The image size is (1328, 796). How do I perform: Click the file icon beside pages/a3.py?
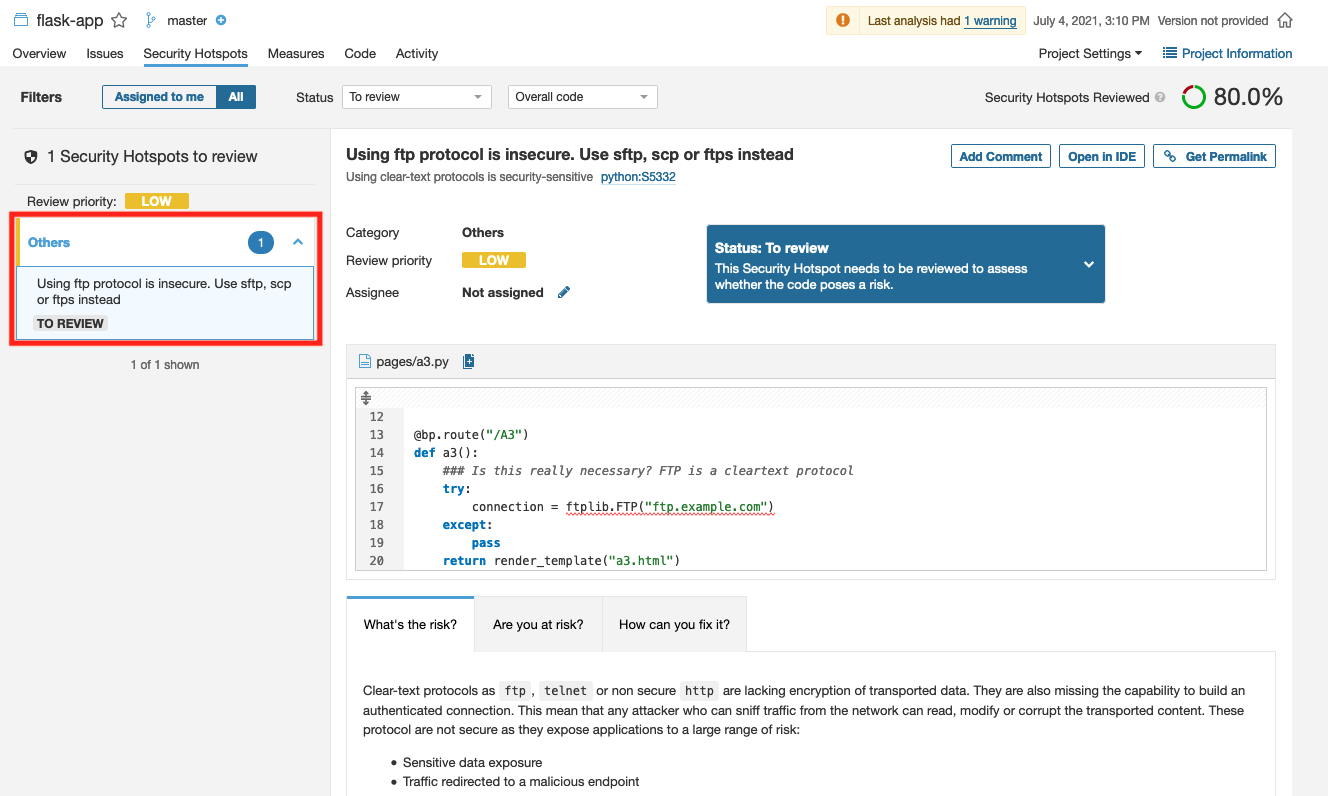(365, 361)
